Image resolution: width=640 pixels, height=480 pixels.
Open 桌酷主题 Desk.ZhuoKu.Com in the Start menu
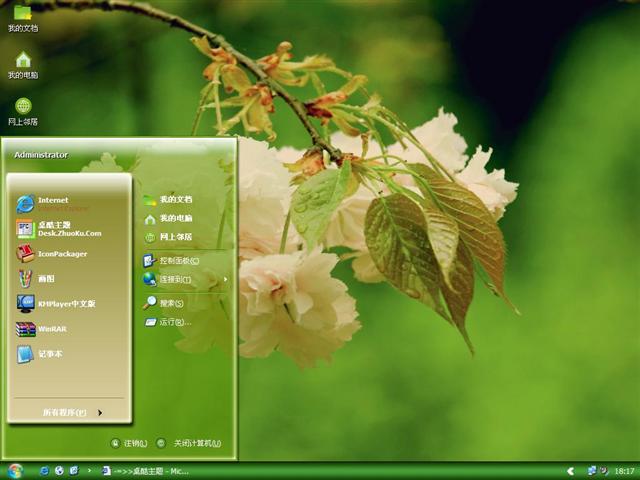click(59, 229)
